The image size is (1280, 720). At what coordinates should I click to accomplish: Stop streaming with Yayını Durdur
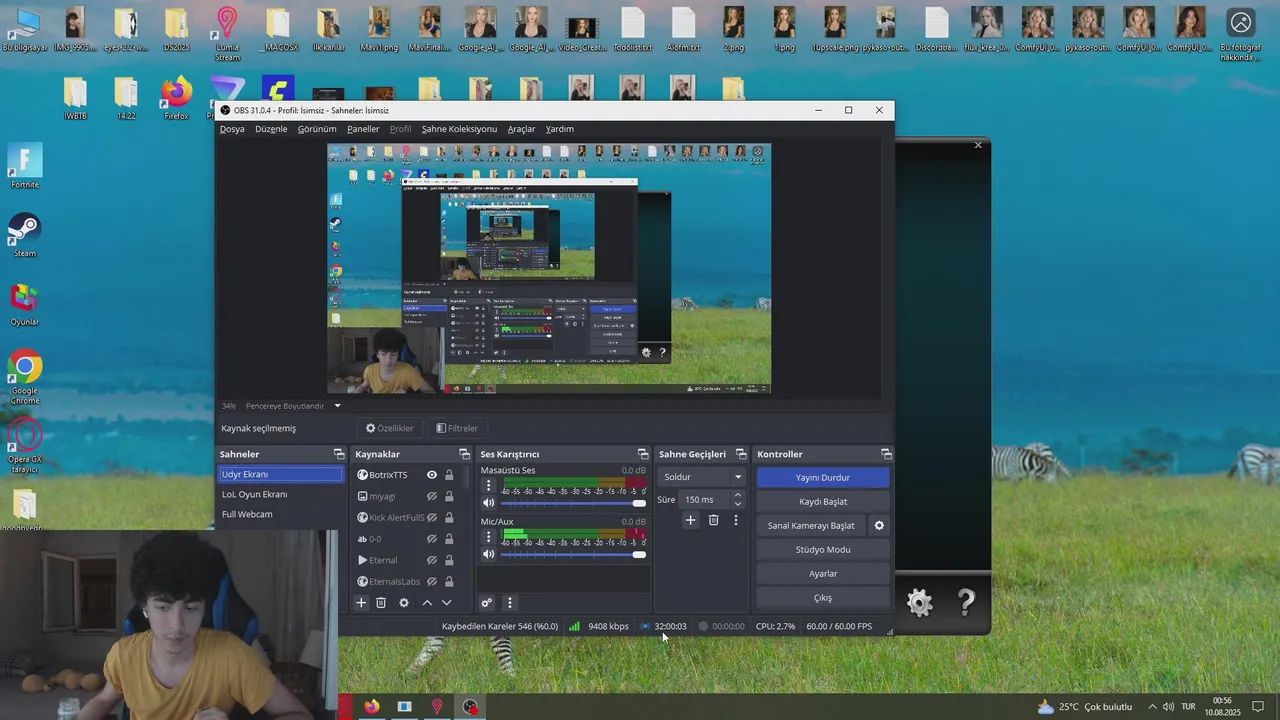pos(823,478)
